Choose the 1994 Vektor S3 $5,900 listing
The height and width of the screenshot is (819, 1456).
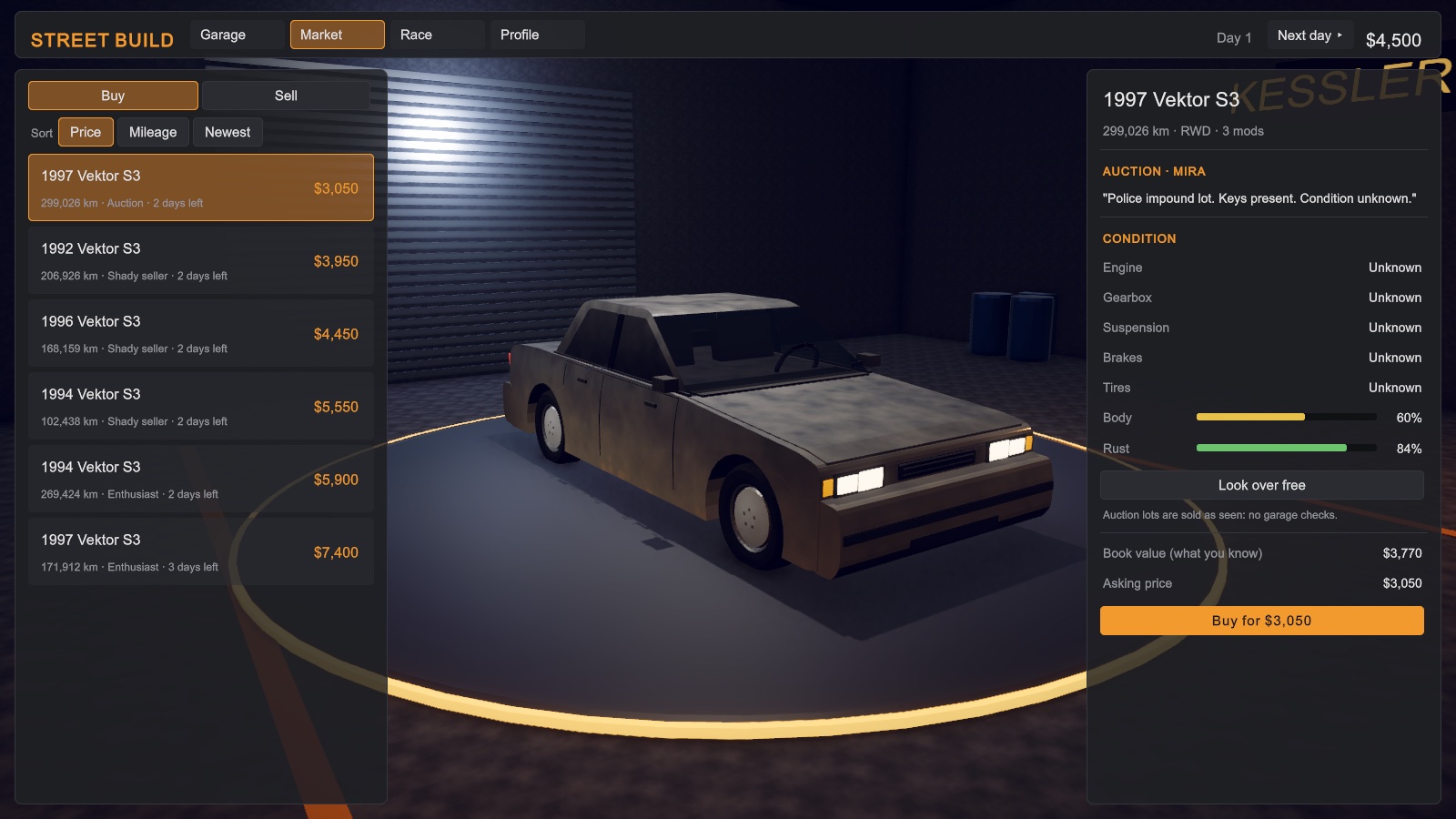click(x=201, y=479)
